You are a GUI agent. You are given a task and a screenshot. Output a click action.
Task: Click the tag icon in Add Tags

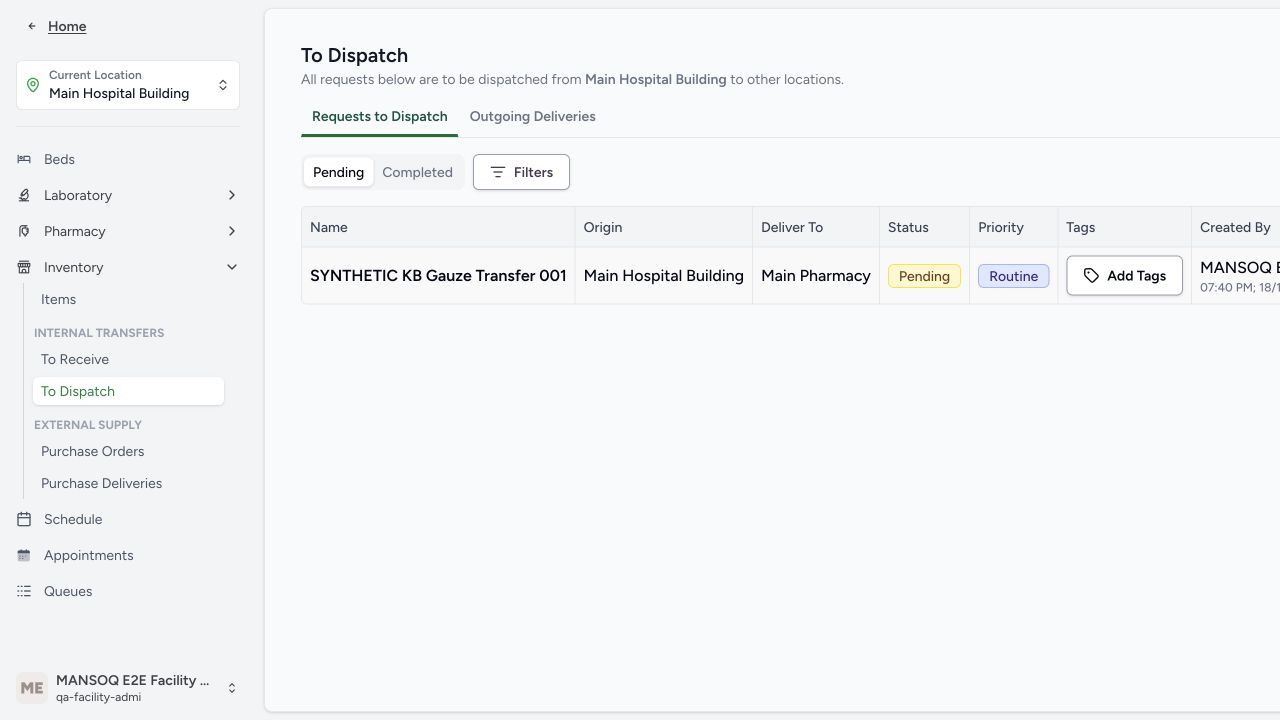pos(1091,276)
